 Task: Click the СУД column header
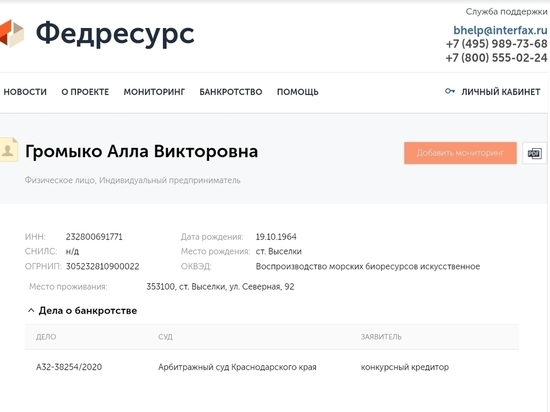(x=165, y=337)
